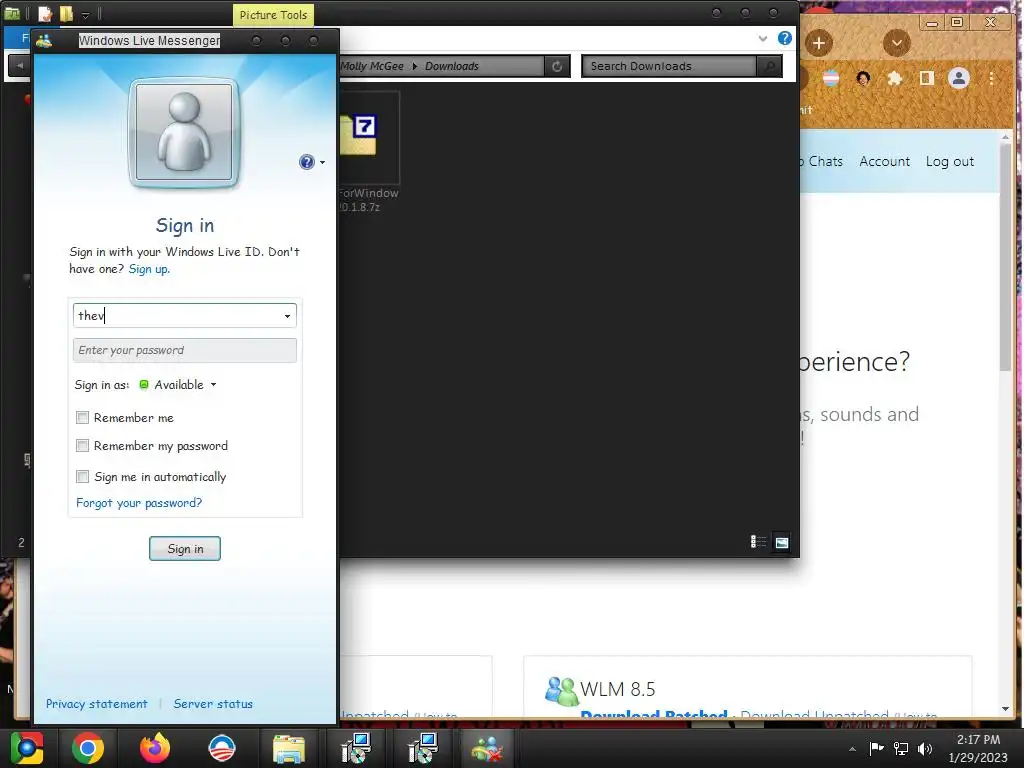Click the refresh button in Explorer address bar
The height and width of the screenshot is (768, 1024).
pos(557,66)
